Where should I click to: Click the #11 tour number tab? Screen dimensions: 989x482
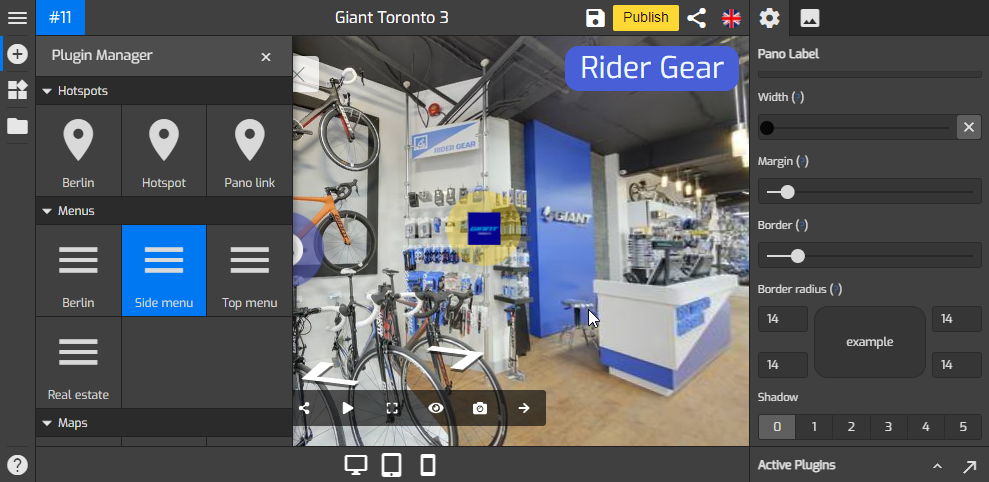[x=61, y=18]
